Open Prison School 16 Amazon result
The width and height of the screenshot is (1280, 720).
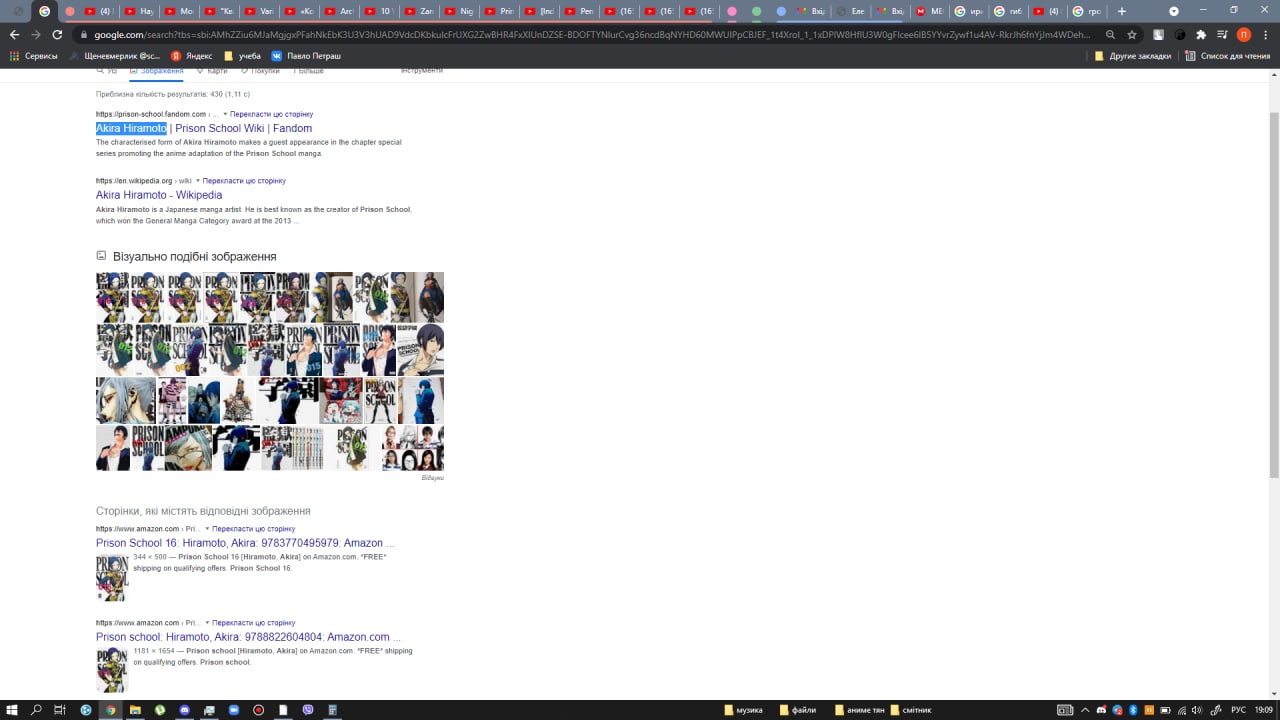(245, 543)
